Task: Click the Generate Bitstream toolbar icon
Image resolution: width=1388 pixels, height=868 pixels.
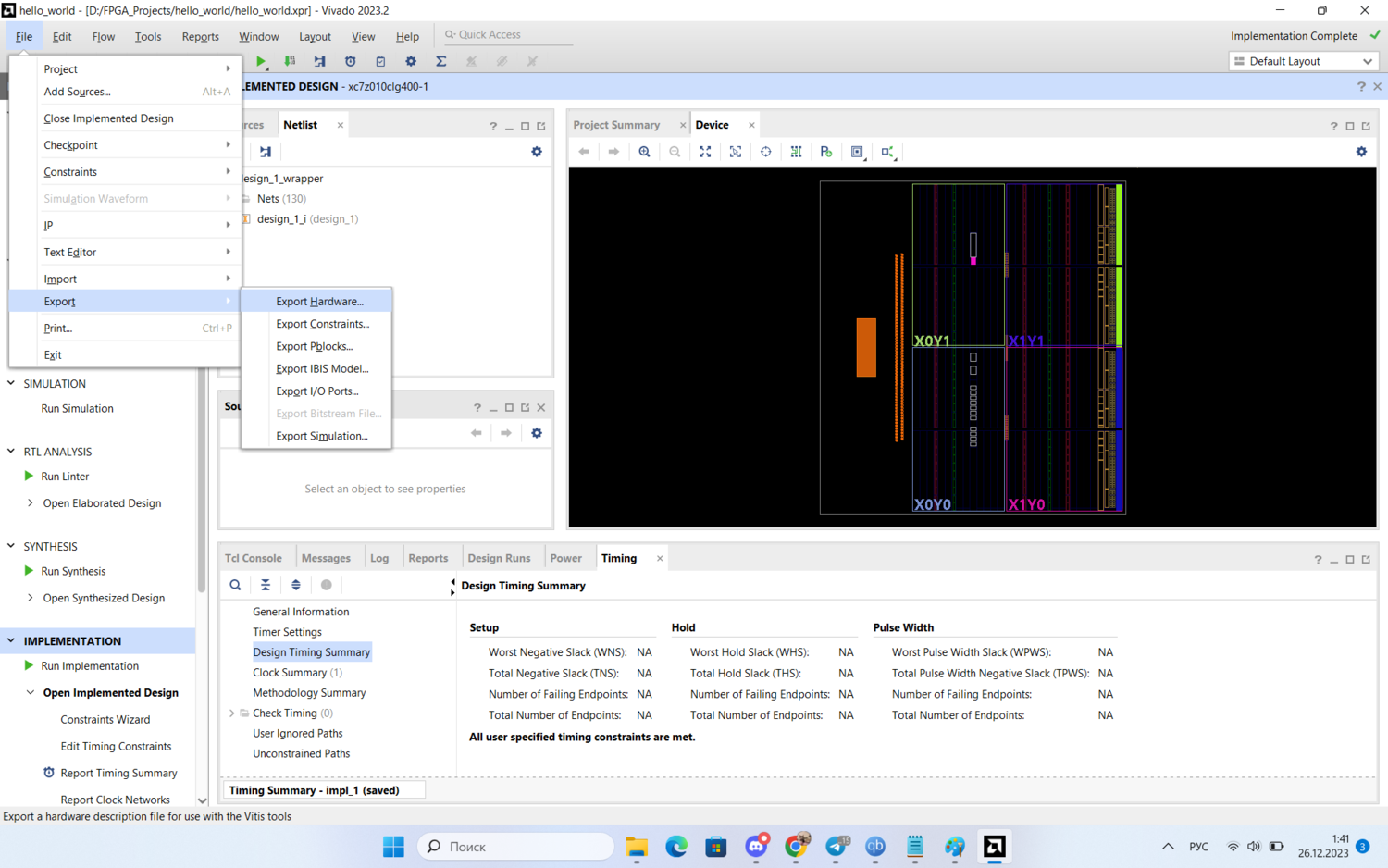Action: [290, 61]
